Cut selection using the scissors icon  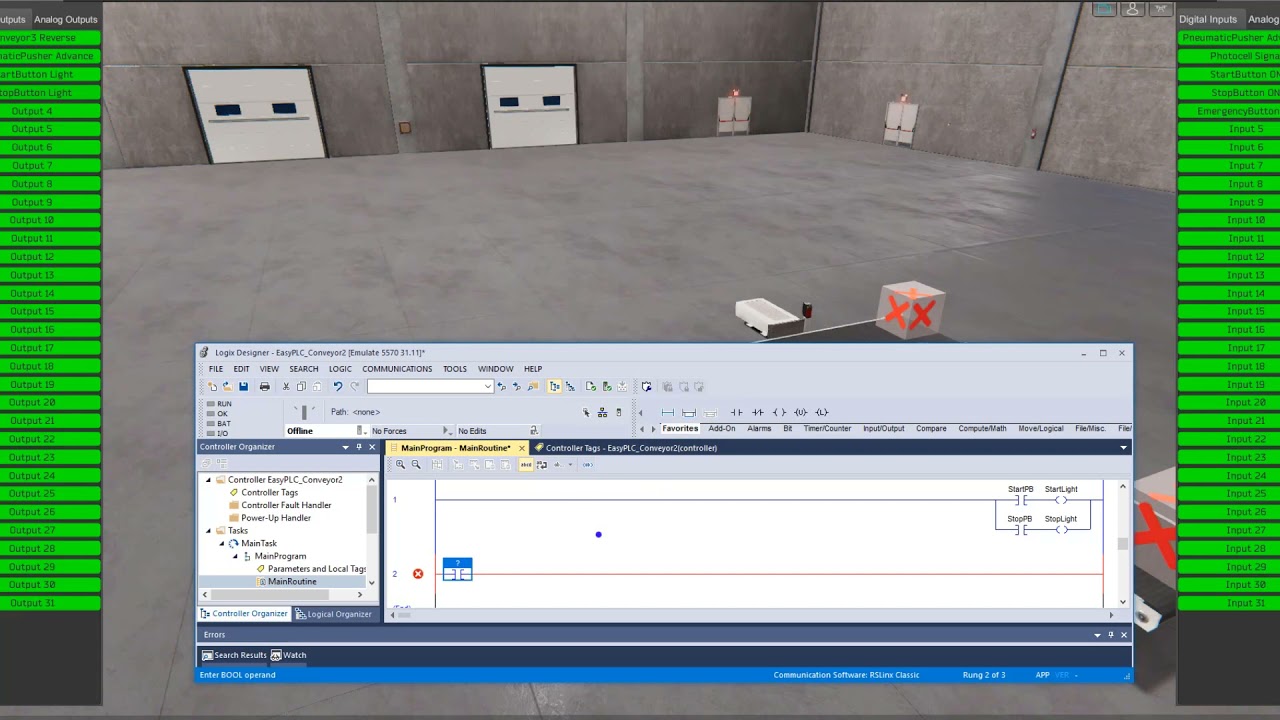(x=286, y=386)
